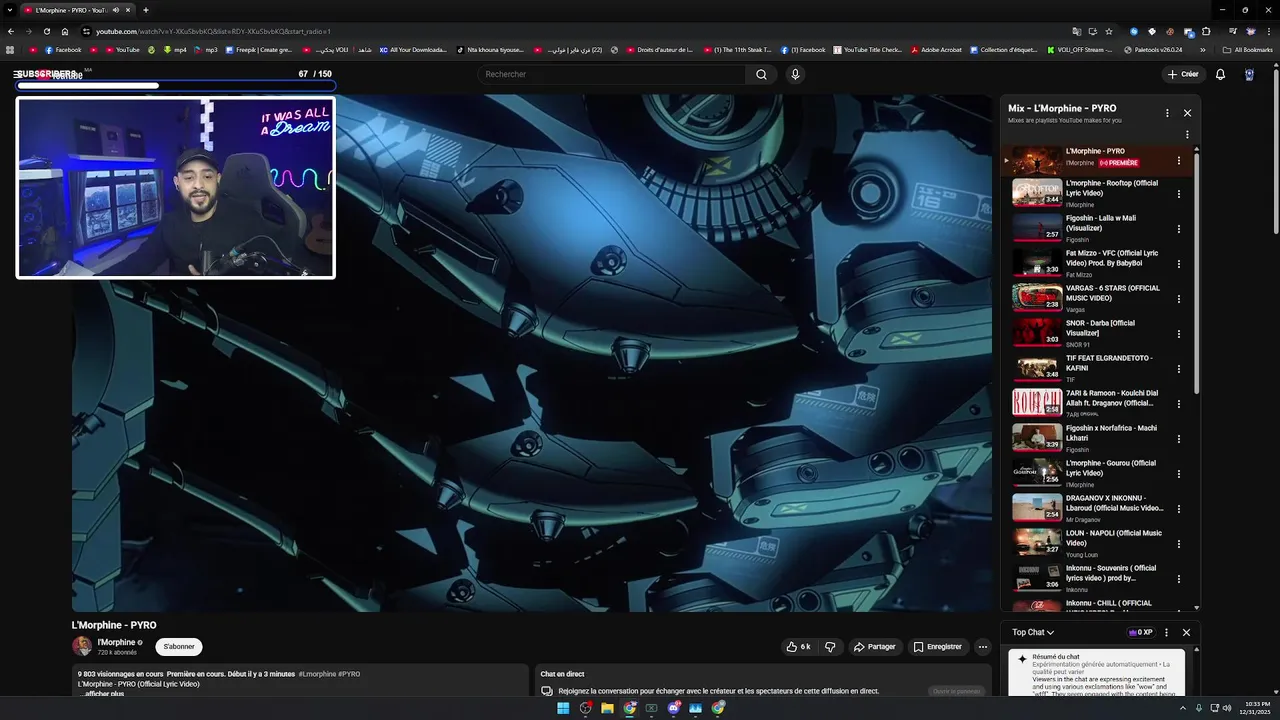Screen dimensions: 1280x720
Task: Open options menu for DRAGANOV X INKONNU - Lbaroud
Action: point(1179,509)
